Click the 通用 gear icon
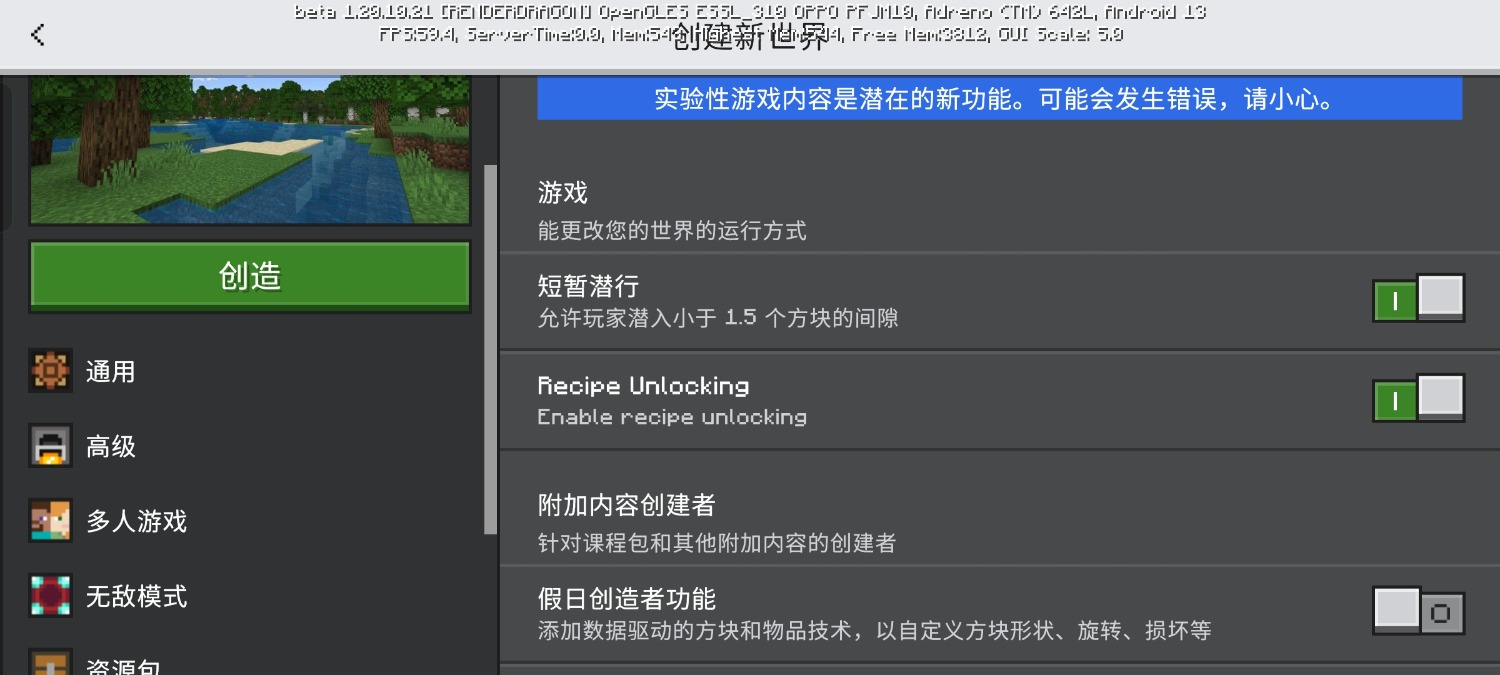Image resolution: width=1500 pixels, height=675 pixels. tap(50, 371)
